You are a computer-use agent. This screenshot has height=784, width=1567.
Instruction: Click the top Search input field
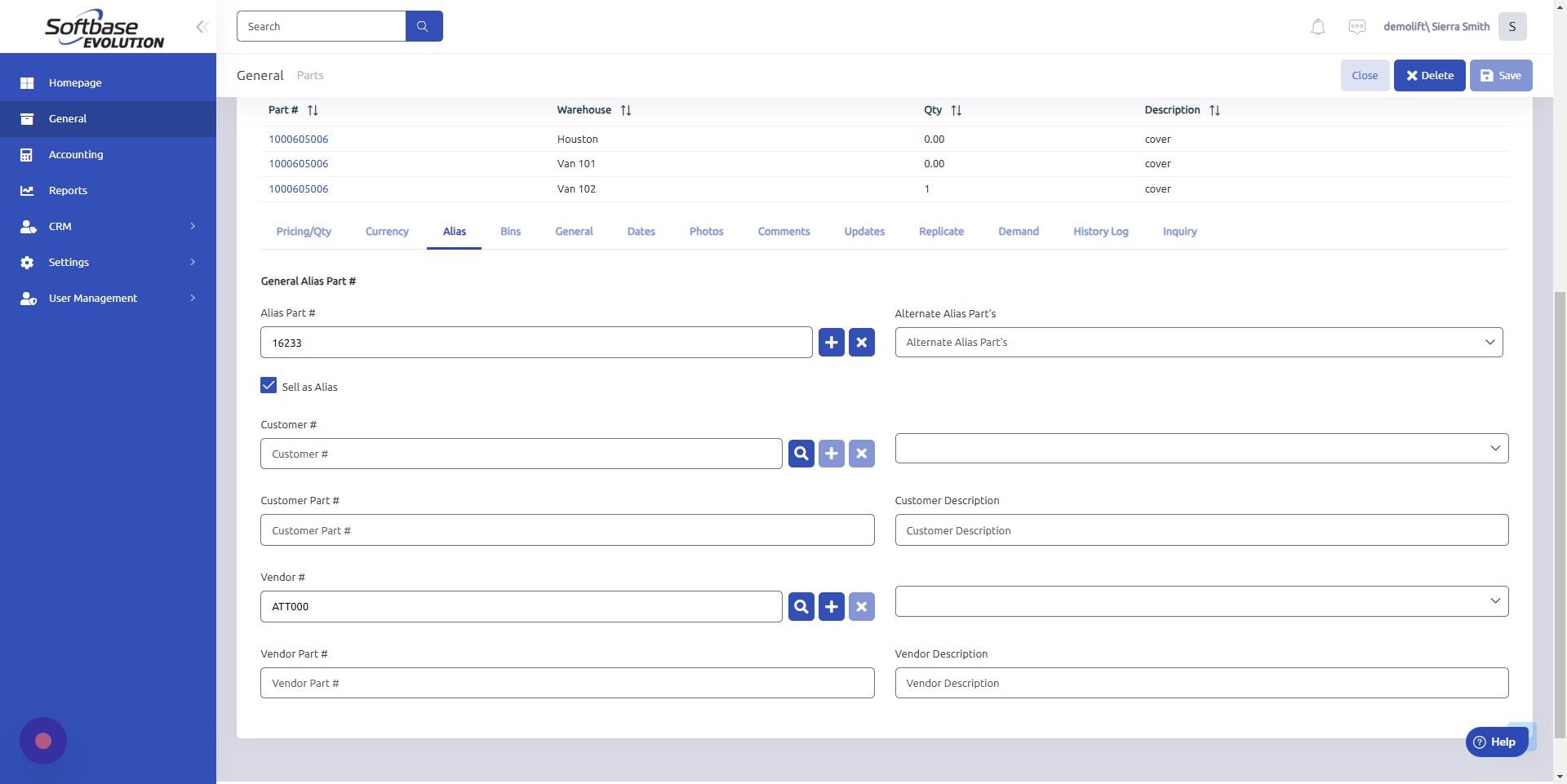point(321,26)
